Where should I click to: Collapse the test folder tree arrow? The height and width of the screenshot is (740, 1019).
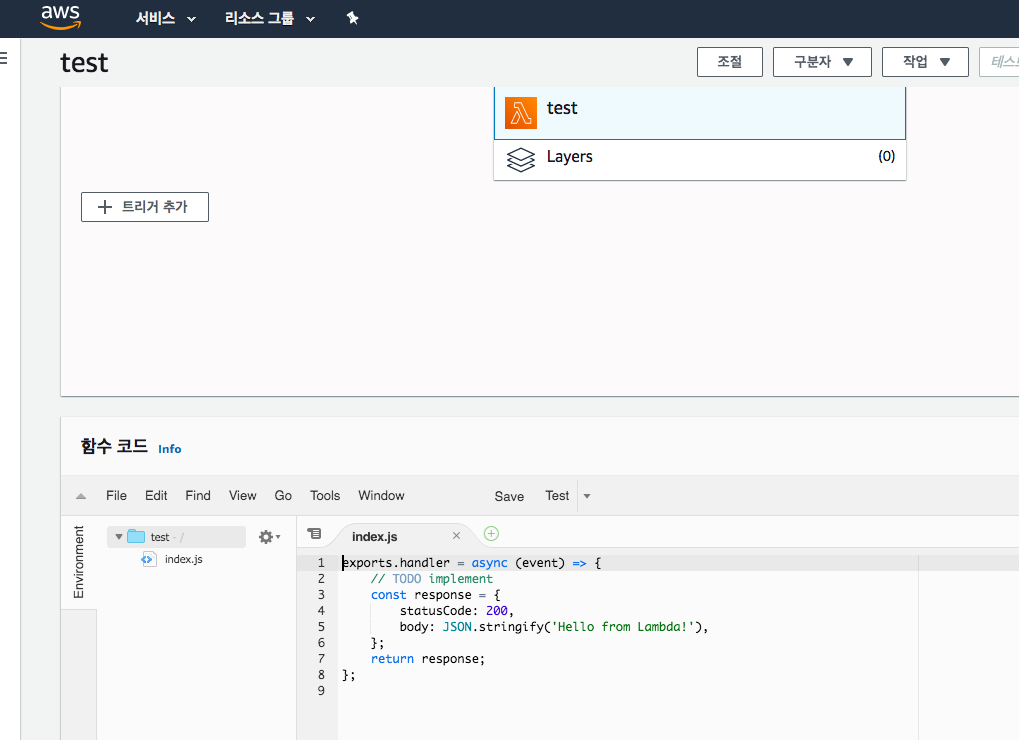pyautogui.click(x=119, y=537)
